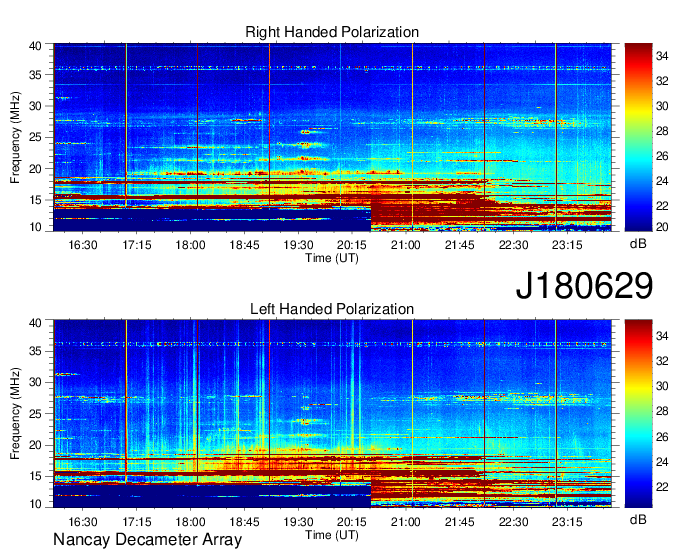The width and height of the screenshot is (680, 552).
Task: Click the J180629 label
Action: (584, 285)
